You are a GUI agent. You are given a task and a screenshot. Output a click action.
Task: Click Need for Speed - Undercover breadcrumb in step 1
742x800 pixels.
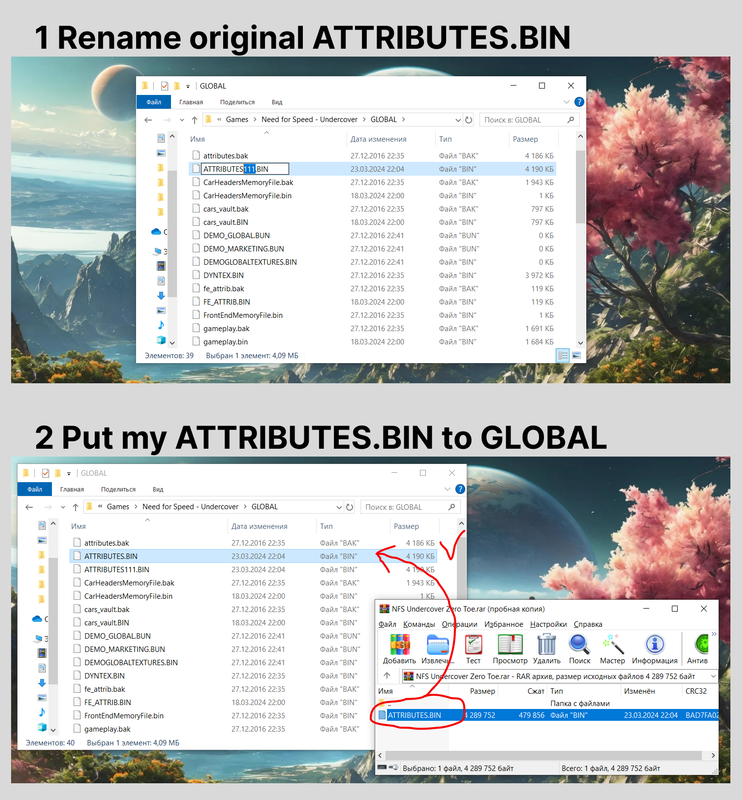(309, 119)
